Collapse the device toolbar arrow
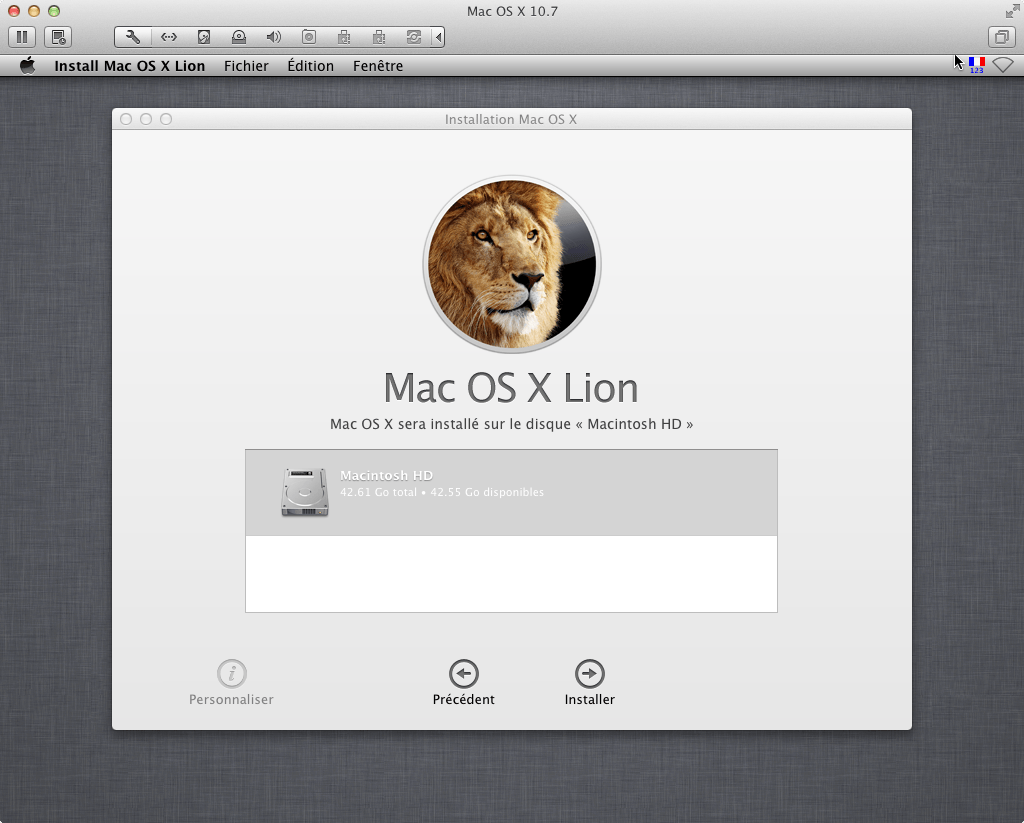 tap(439, 37)
